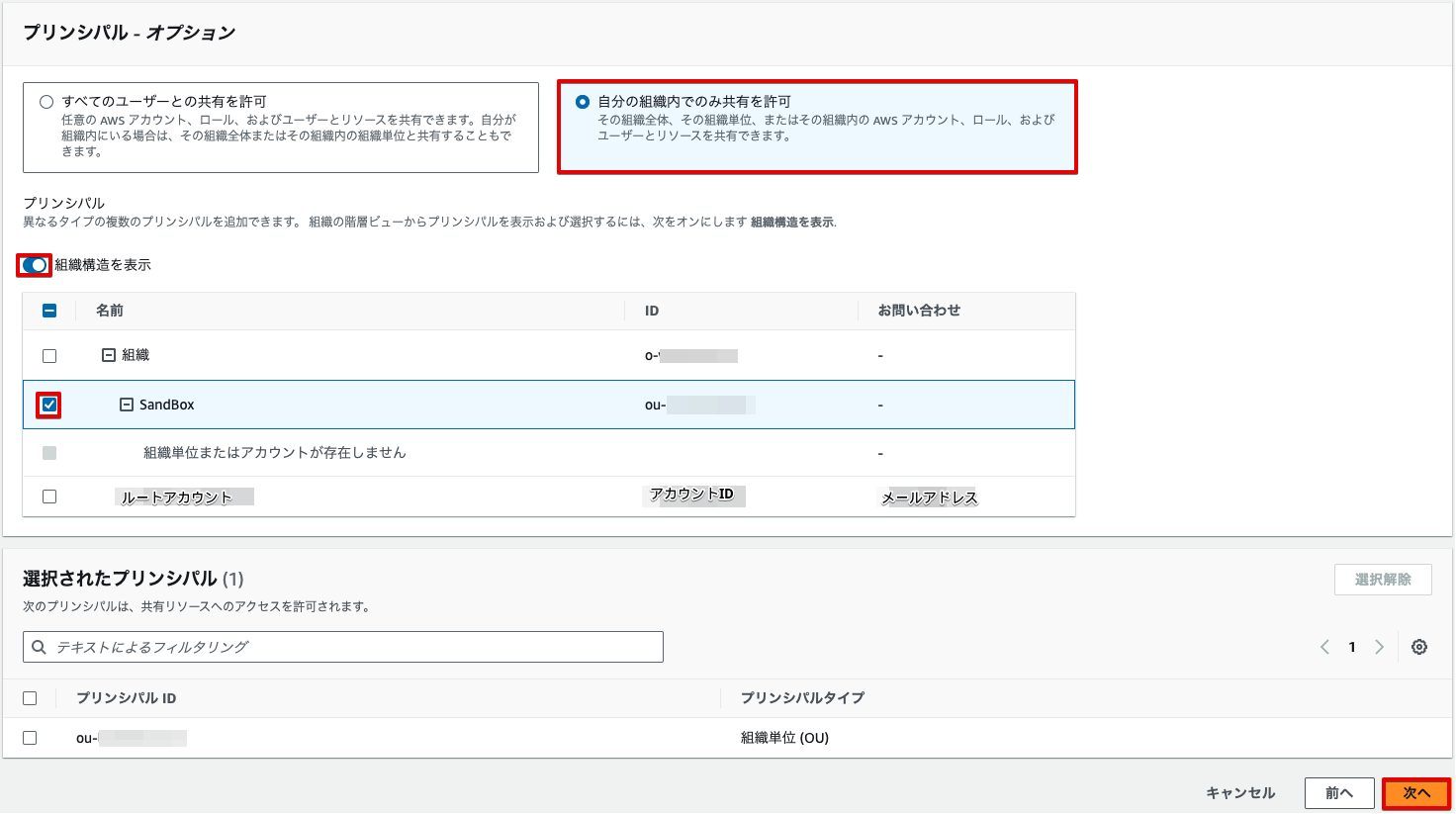Click the 名前 column header
Viewport: 1456px width, 814px height.
110,311
